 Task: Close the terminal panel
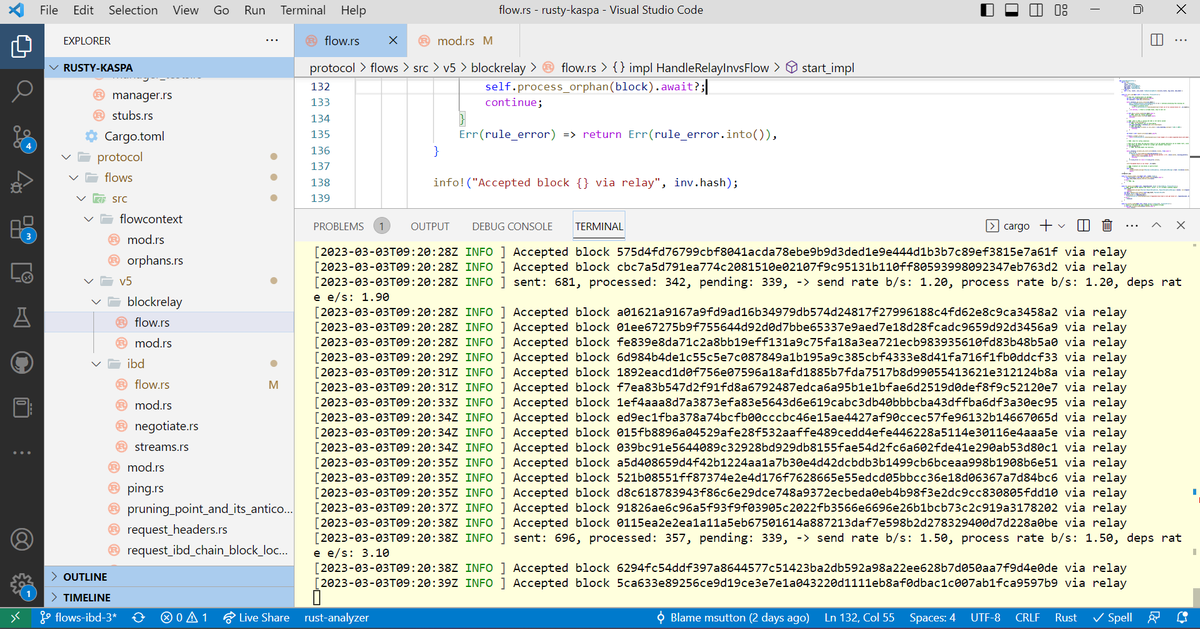click(1180, 225)
